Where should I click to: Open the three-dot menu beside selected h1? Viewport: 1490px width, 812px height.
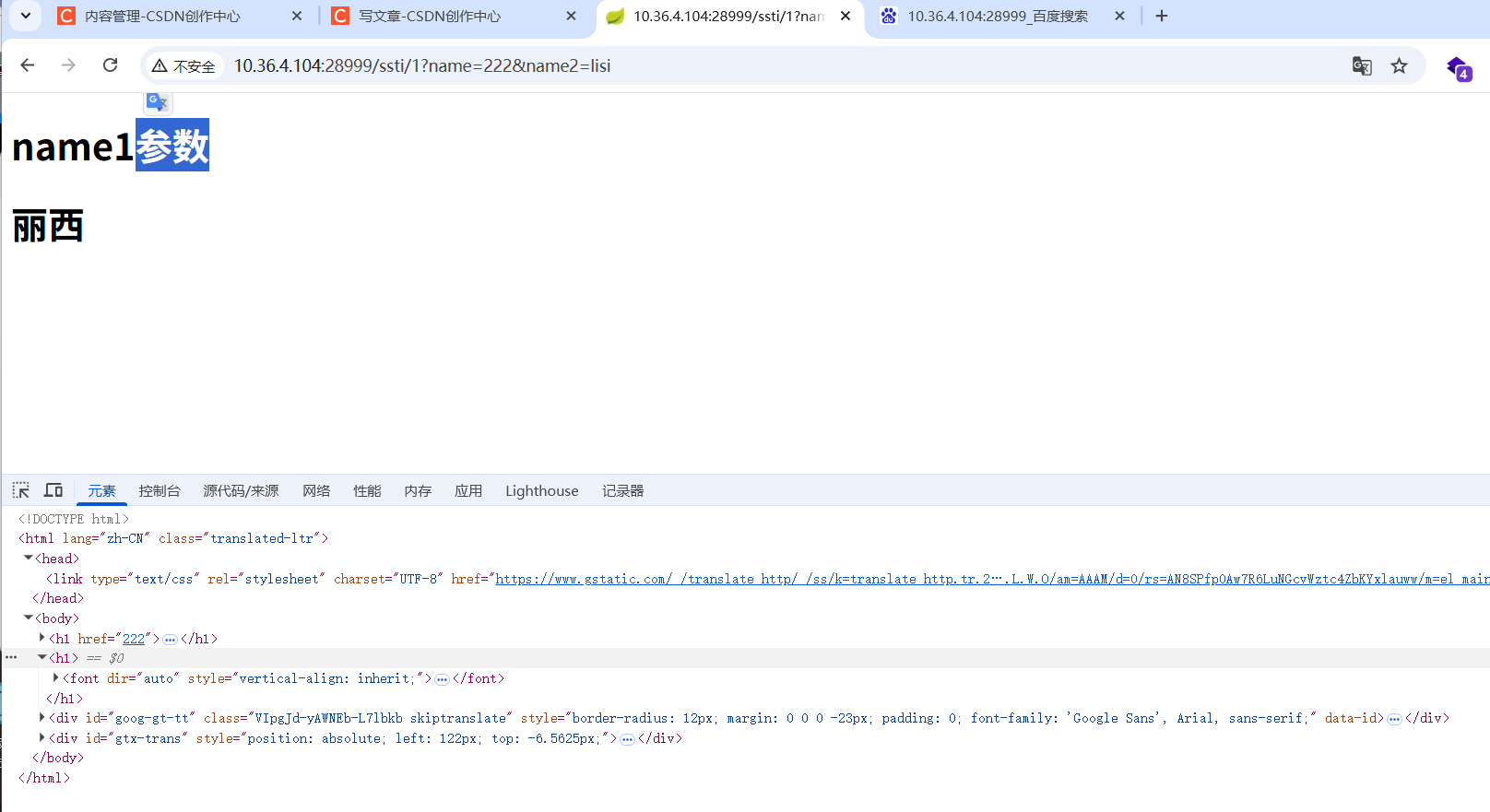click(x=11, y=657)
